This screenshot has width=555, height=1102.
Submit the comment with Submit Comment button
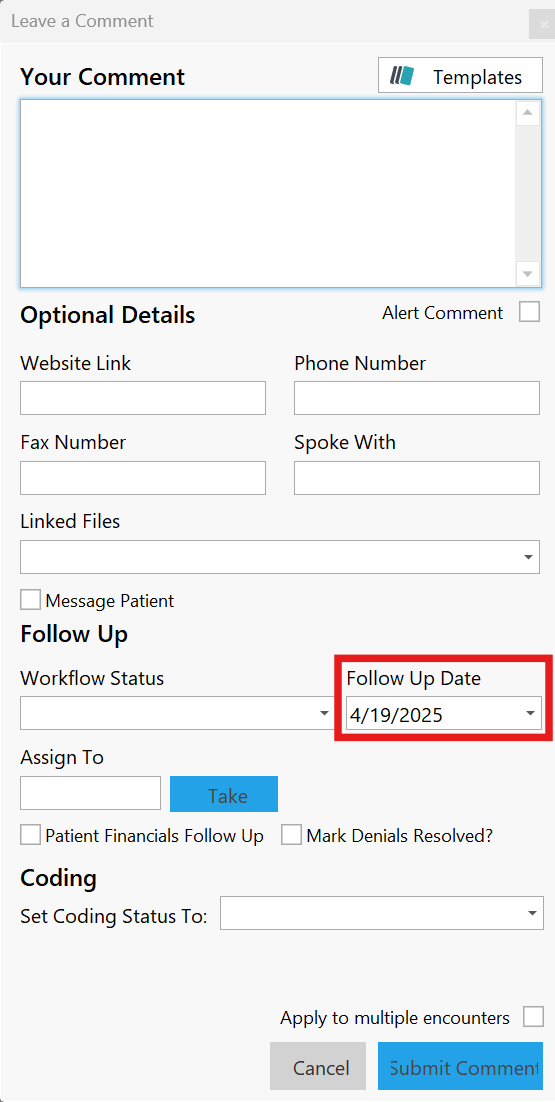[x=460, y=1066]
